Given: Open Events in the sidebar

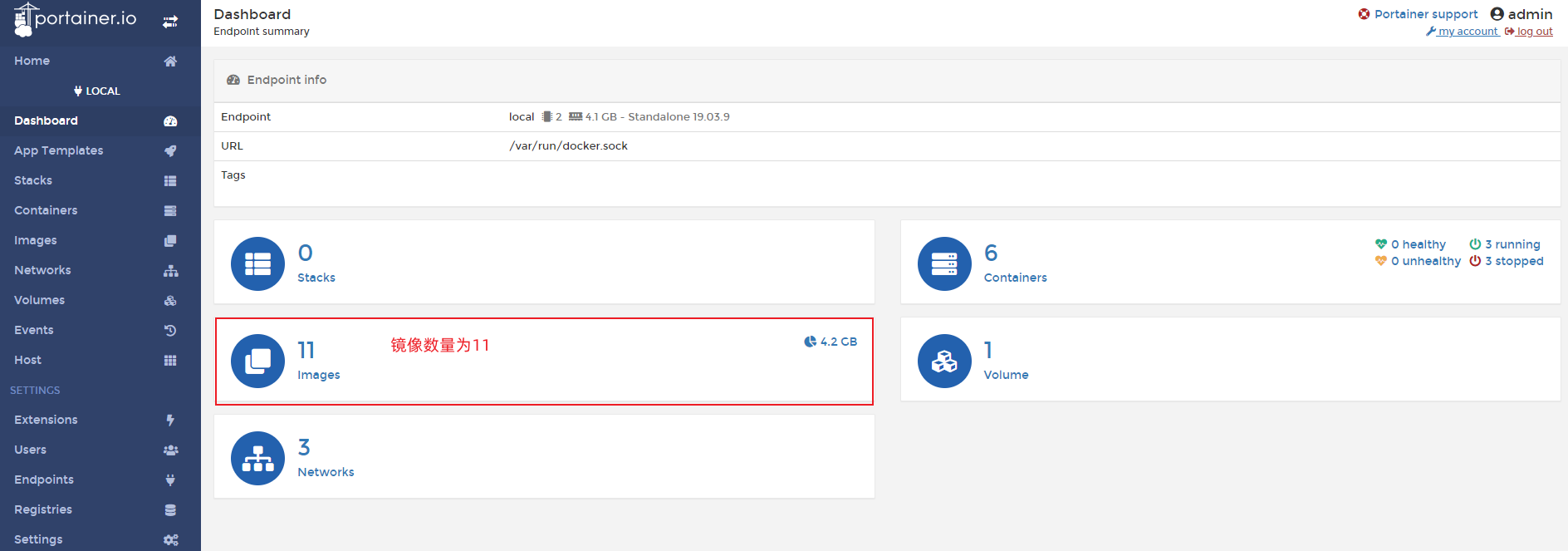Looking at the screenshot, I should tap(100, 330).
